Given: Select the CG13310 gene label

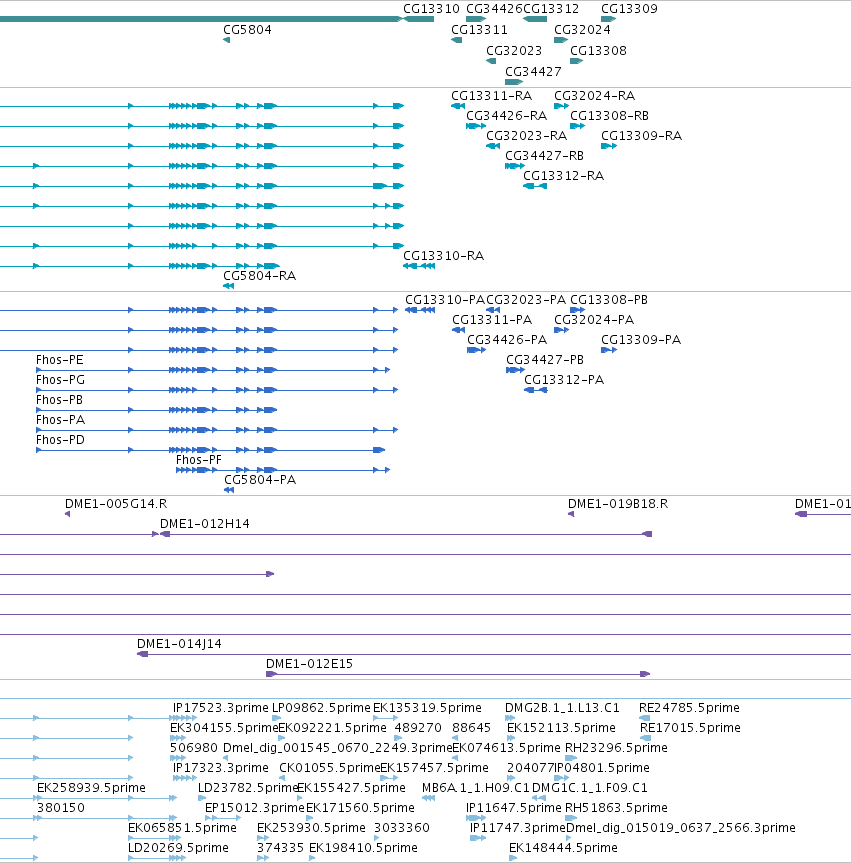Looking at the screenshot, I should 431,9.
